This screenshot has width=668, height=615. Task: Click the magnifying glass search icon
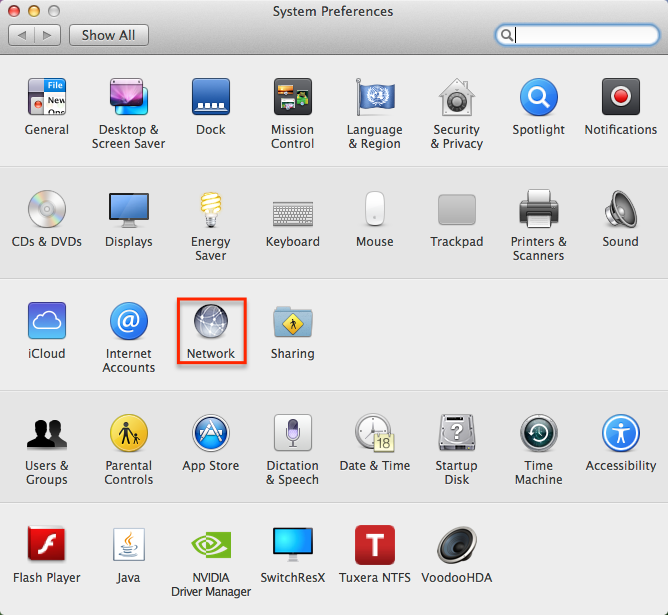(508, 35)
